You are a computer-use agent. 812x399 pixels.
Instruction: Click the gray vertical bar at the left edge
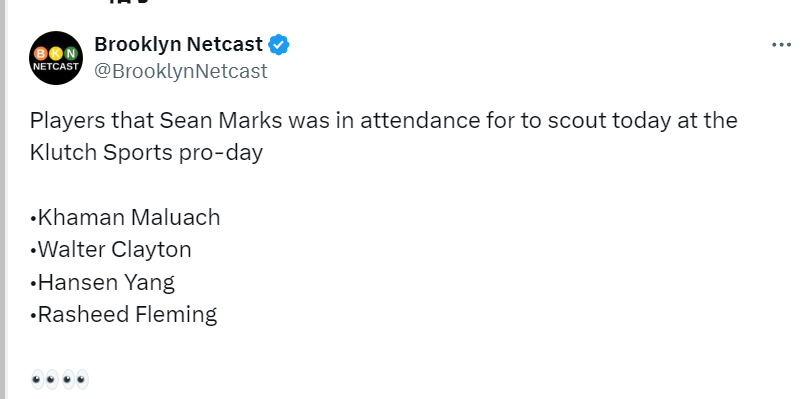tap(3, 200)
